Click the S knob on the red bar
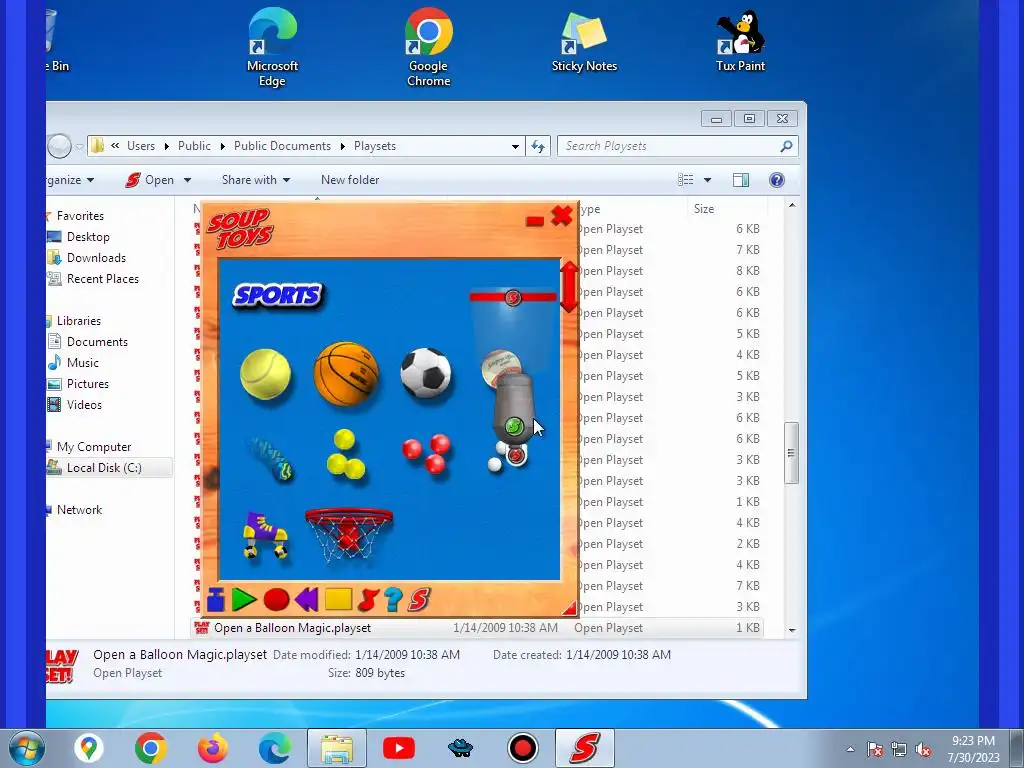1024x768 pixels. (x=513, y=298)
